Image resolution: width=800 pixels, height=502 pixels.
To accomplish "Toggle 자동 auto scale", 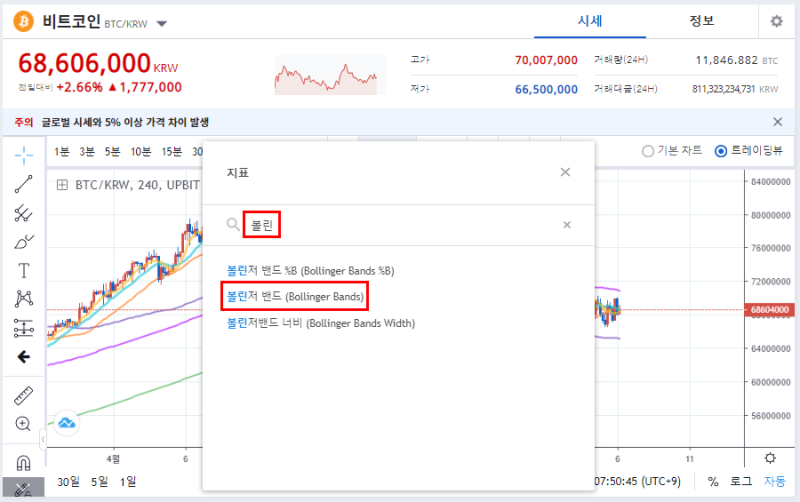I will (x=774, y=481).
